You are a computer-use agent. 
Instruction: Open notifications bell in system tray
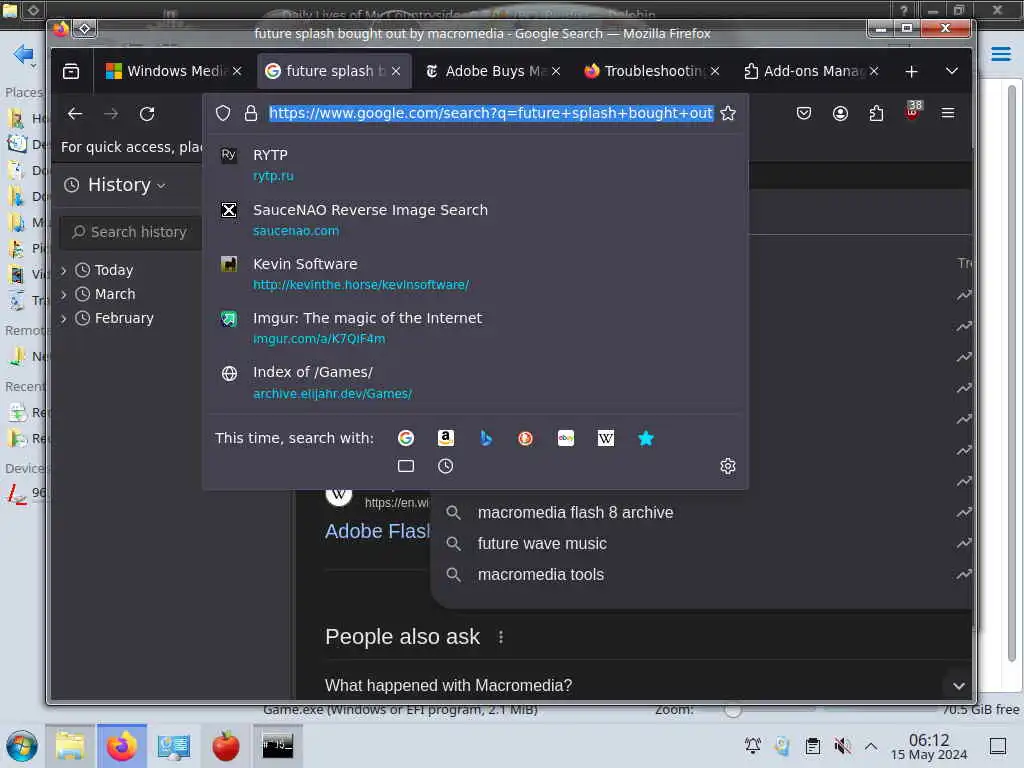pos(753,746)
